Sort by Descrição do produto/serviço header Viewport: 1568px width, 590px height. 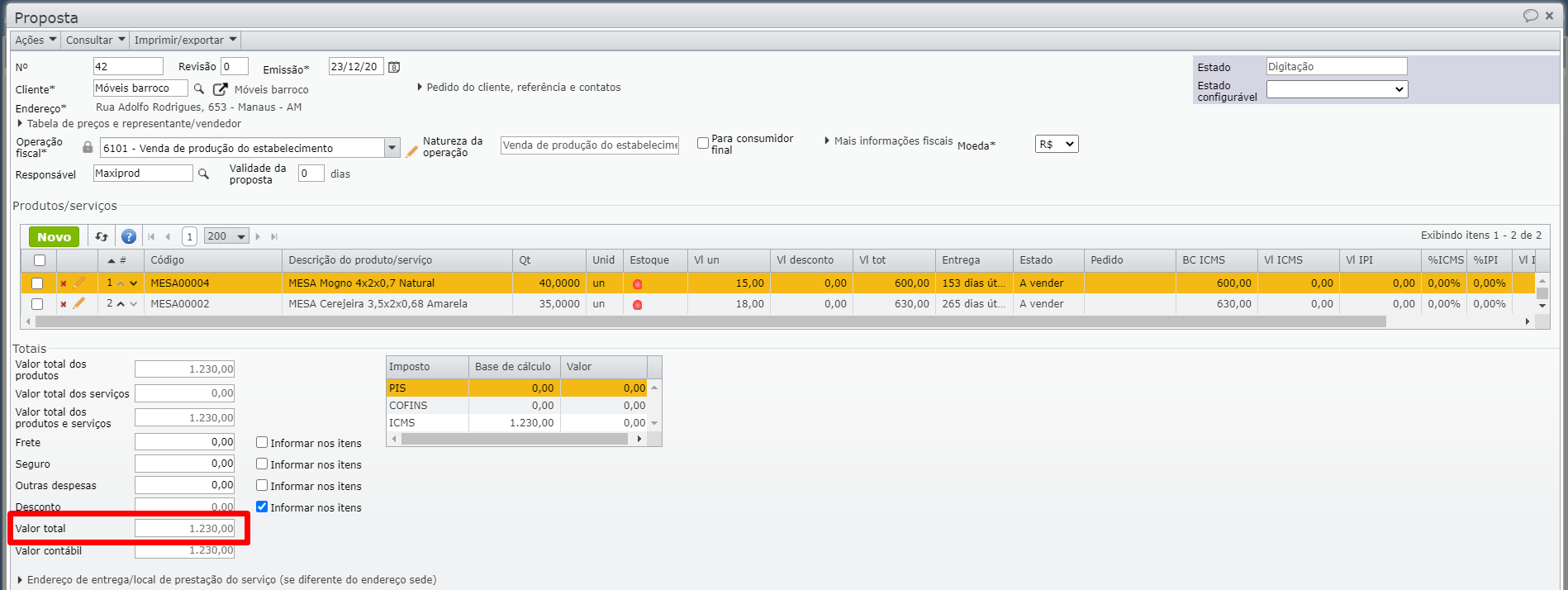click(397, 260)
